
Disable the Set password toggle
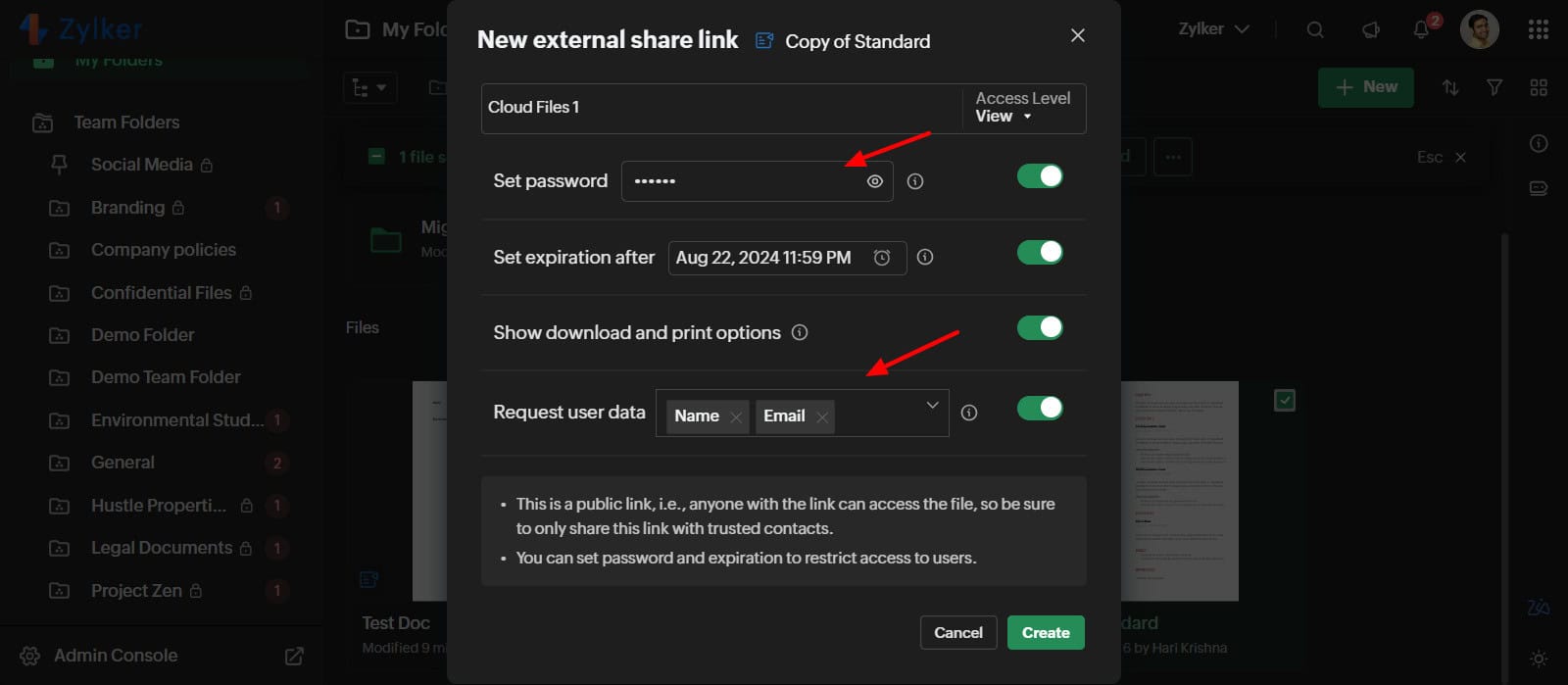[x=1040, y=176]
